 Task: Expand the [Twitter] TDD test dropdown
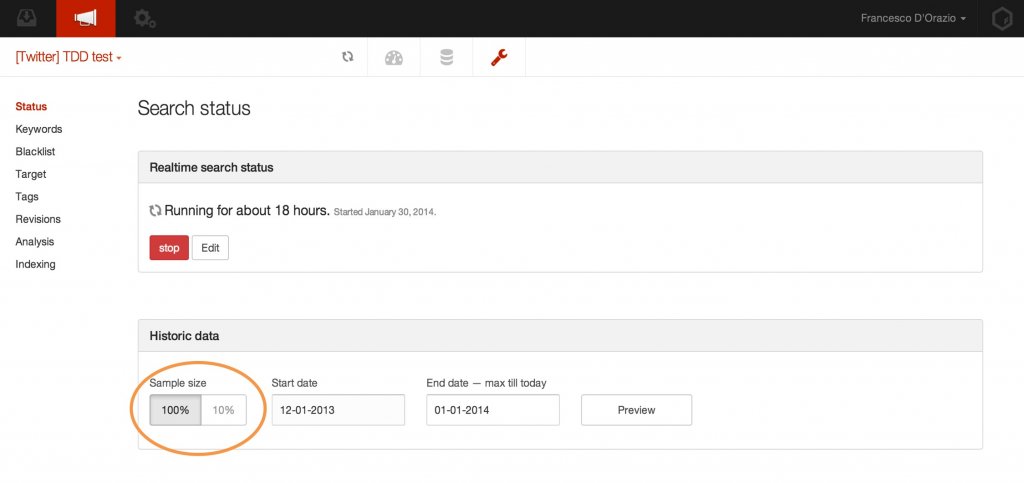pos(68,58)
